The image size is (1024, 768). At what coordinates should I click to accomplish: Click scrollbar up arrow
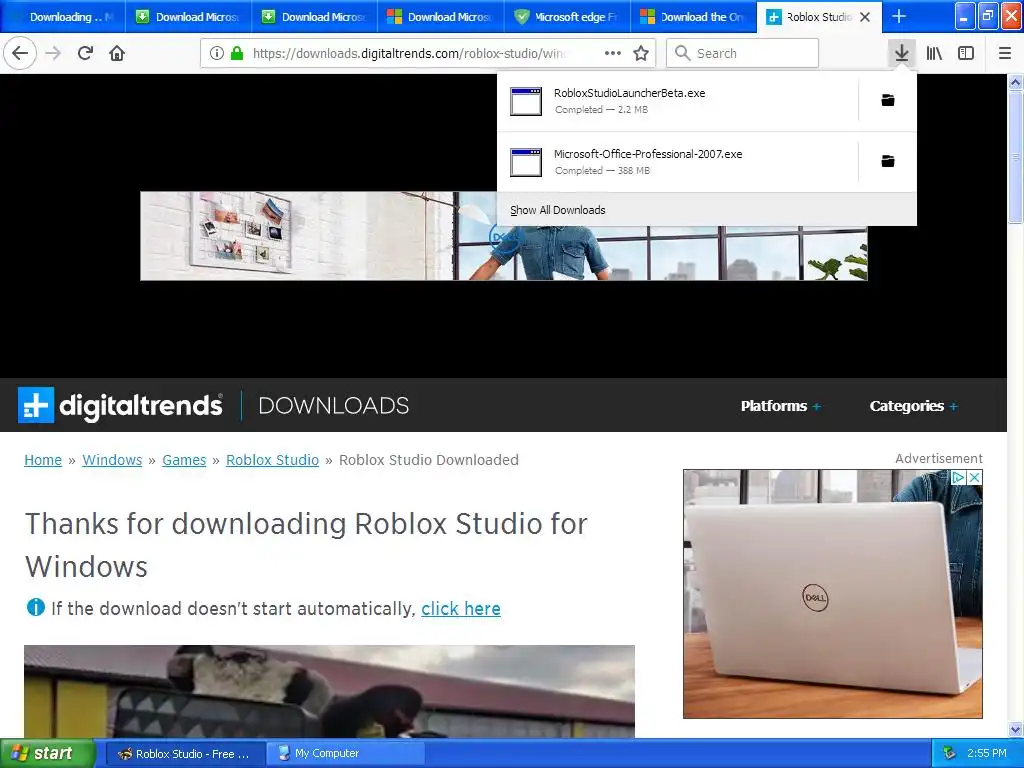point(1015,82)
